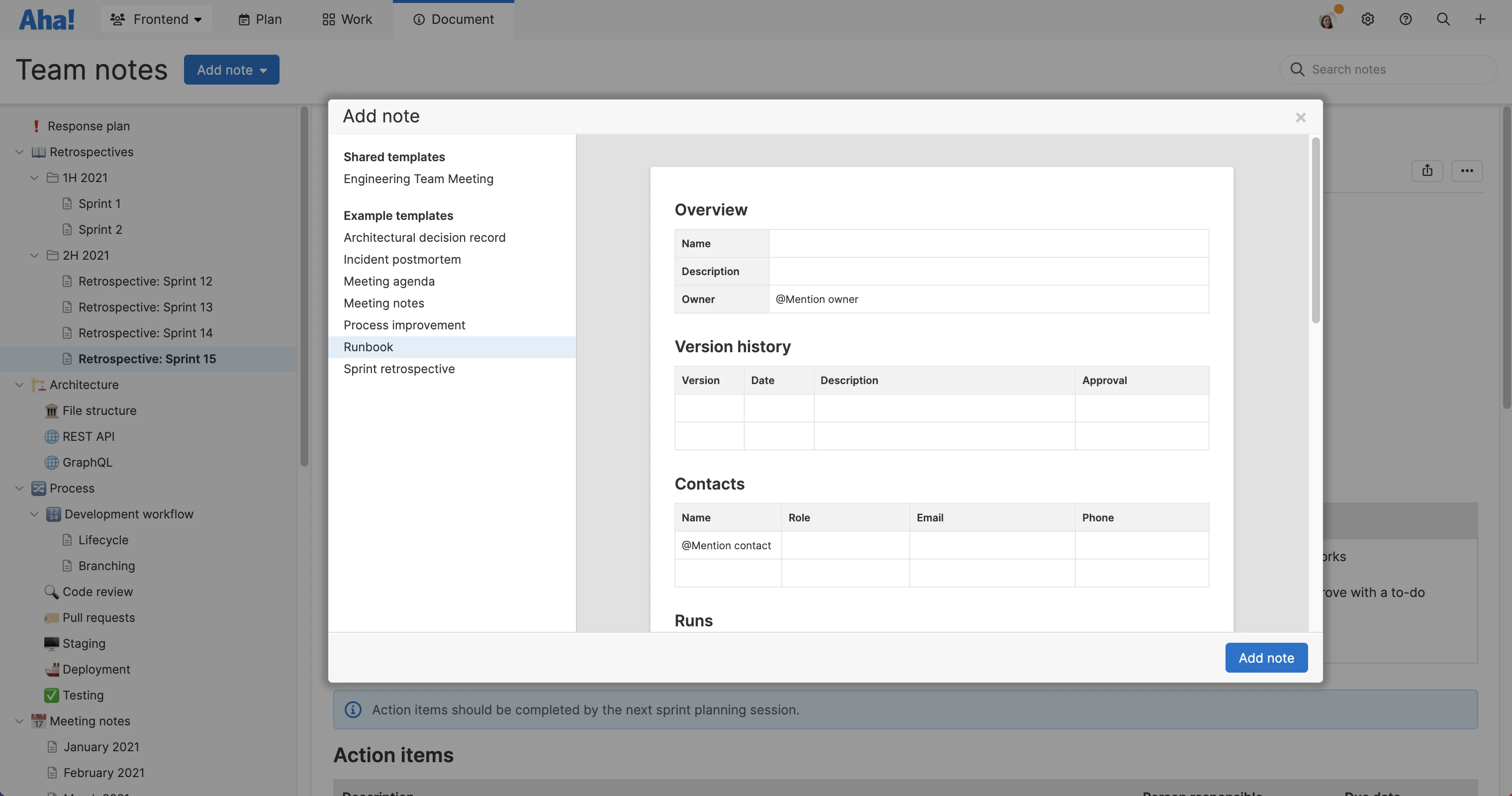The height and width of the screenshot is (796, 1512).
Task: Open the settings gear icon
Action: (1368, 19)
